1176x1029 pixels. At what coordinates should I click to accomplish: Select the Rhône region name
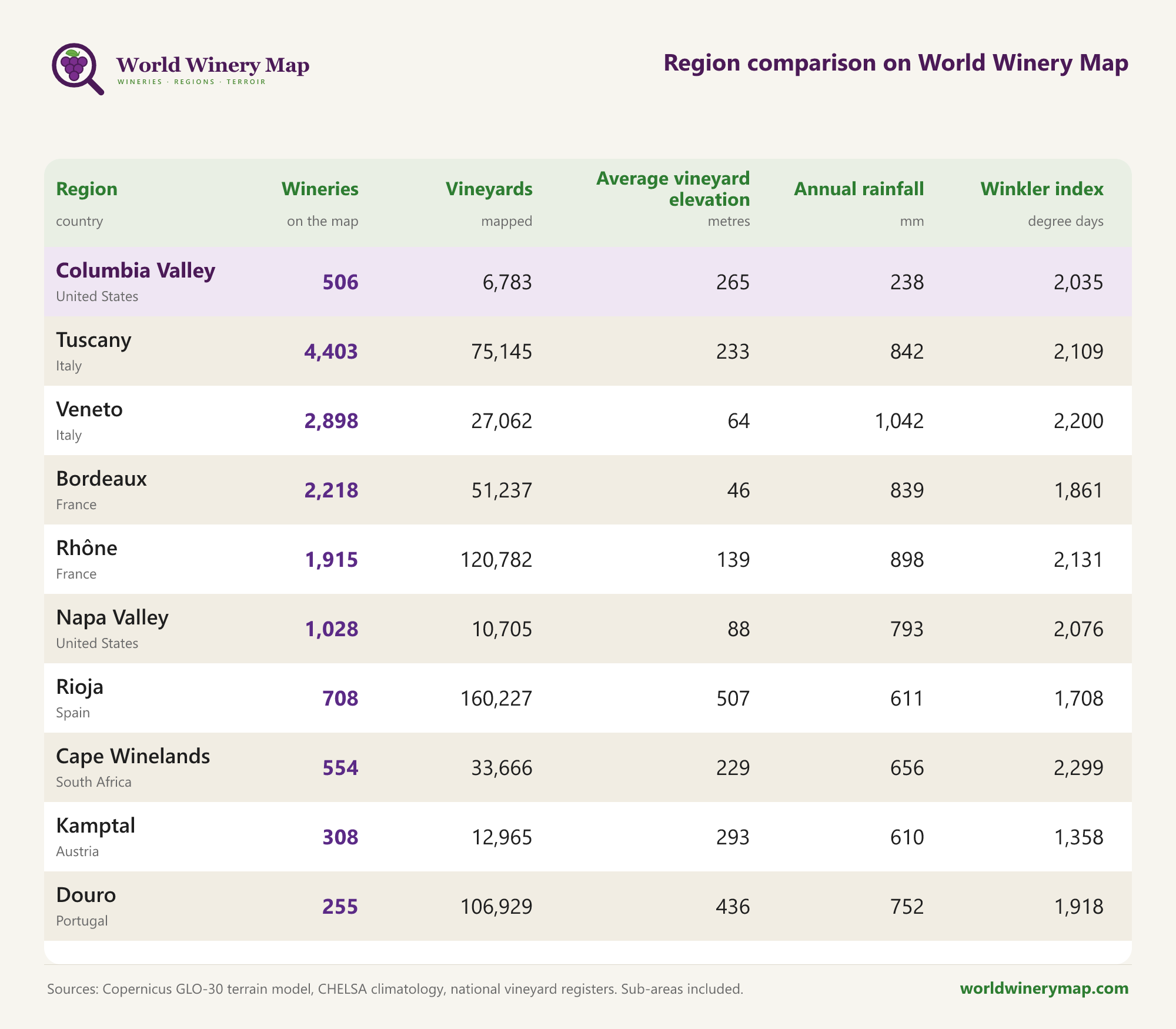tap(86, 547)
